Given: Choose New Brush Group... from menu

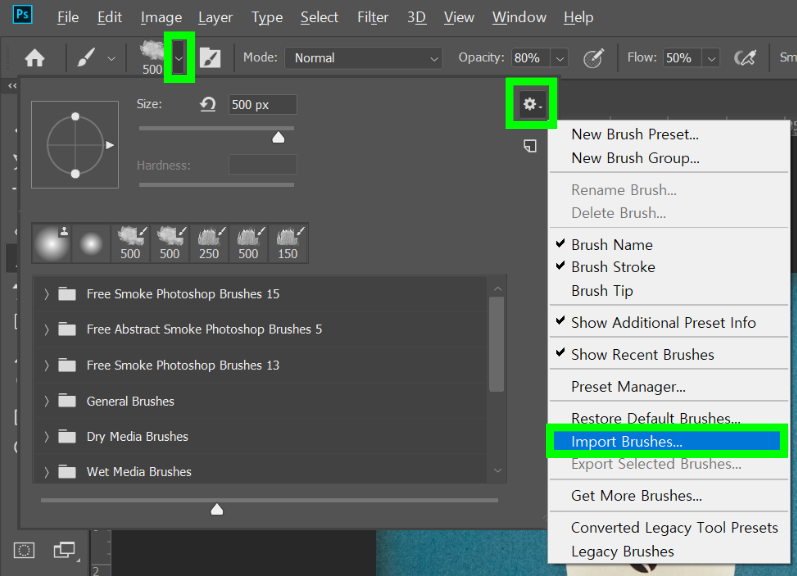Looking at the screenshot, I should click(635, 158).
